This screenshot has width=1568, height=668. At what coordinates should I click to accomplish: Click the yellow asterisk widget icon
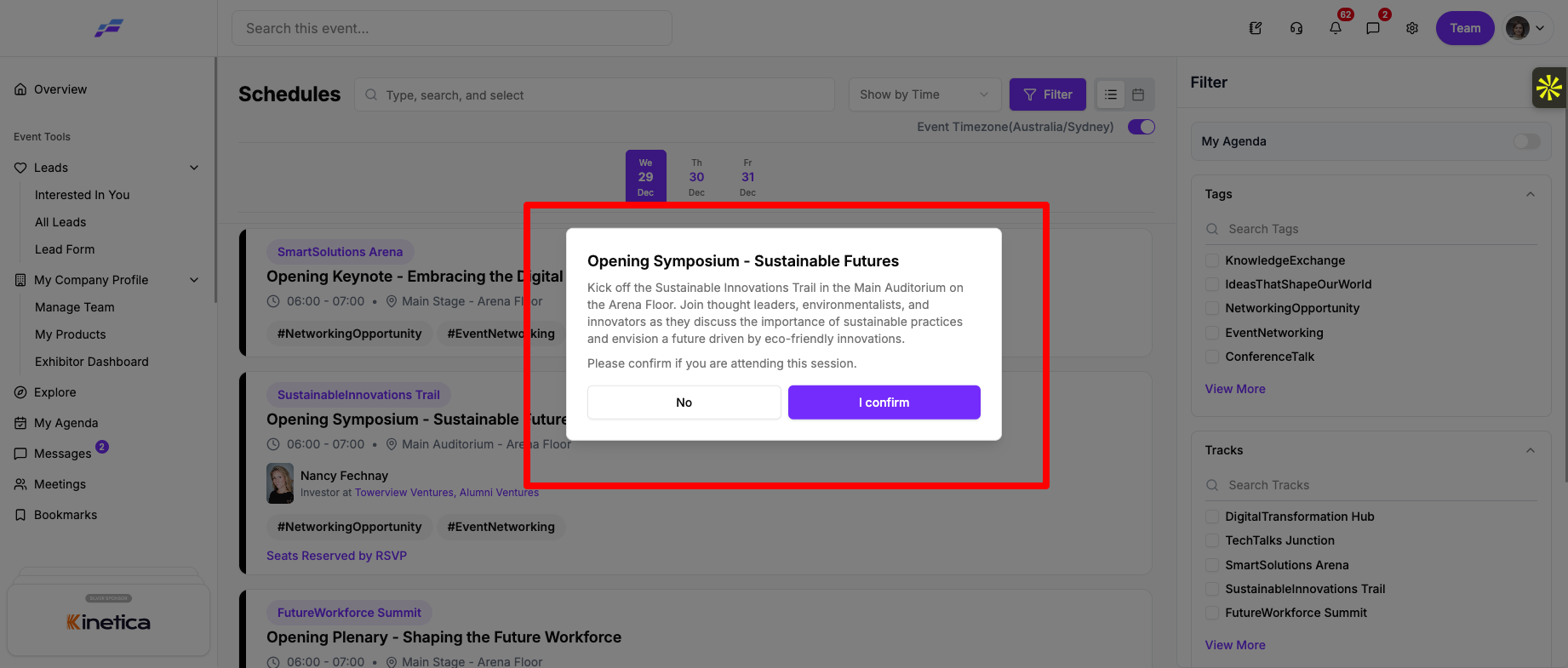pos(1549,88)
